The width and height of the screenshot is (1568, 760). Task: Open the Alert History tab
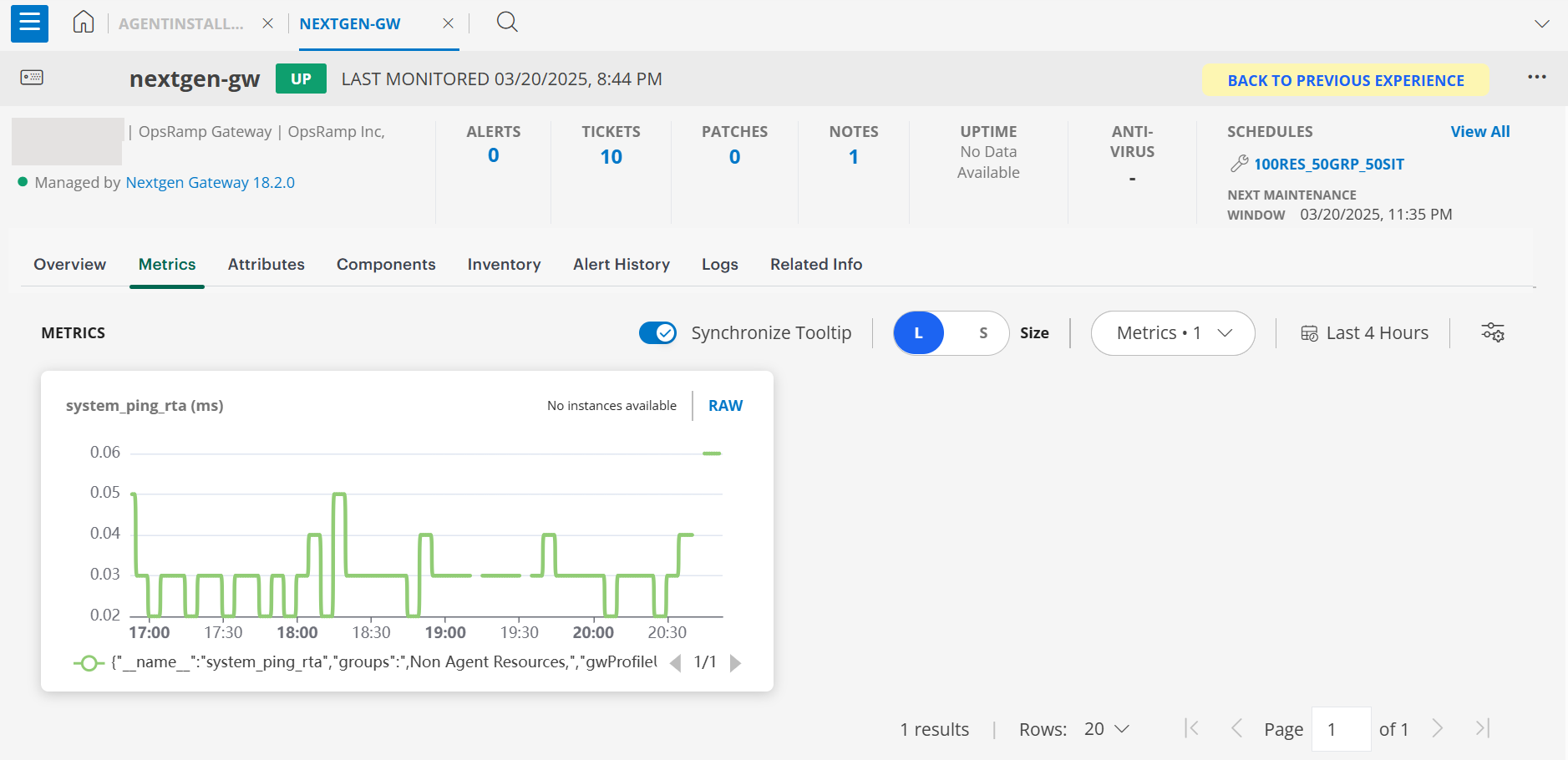tap(622, 264)
